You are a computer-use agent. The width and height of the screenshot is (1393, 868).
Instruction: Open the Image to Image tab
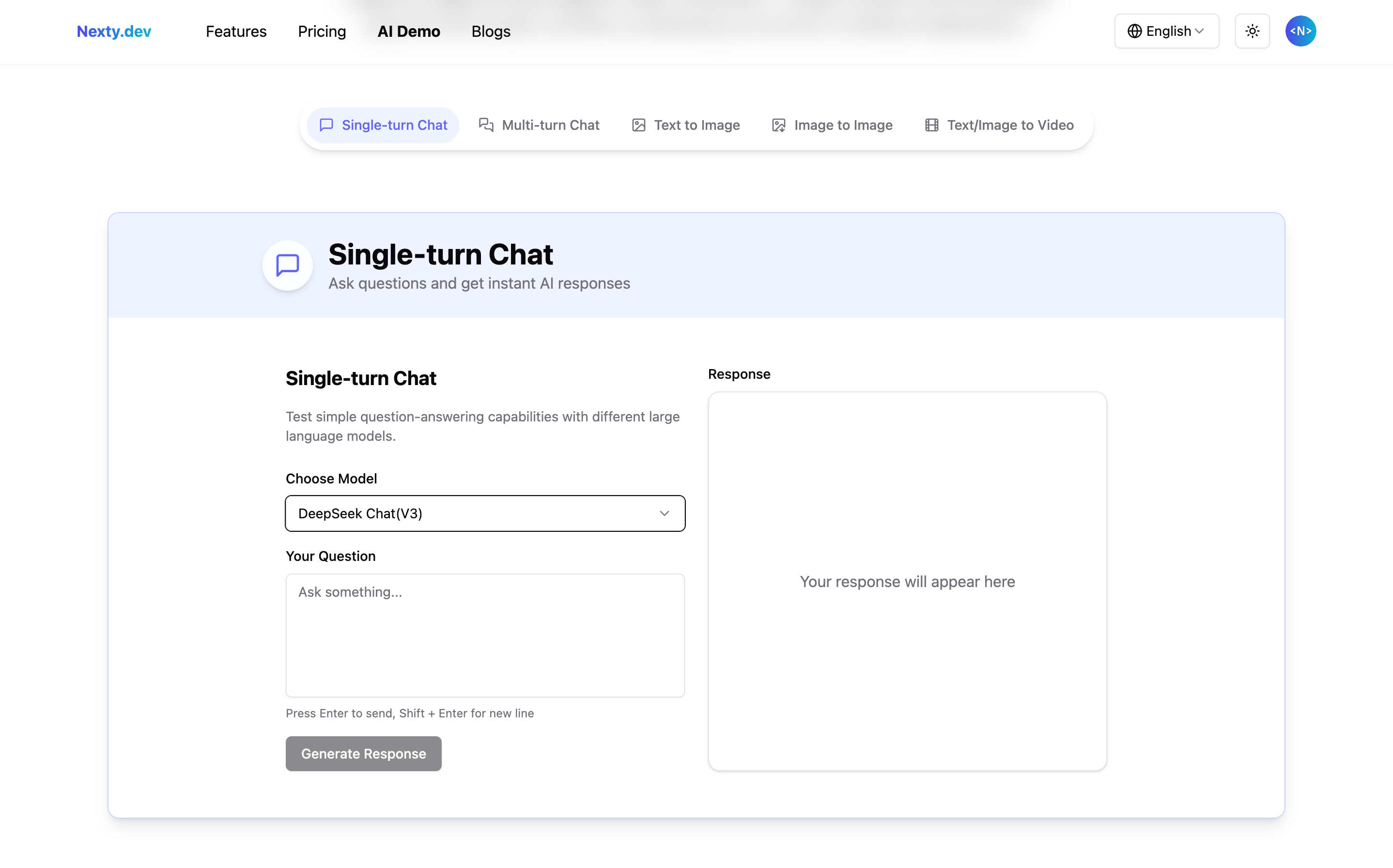832,125
